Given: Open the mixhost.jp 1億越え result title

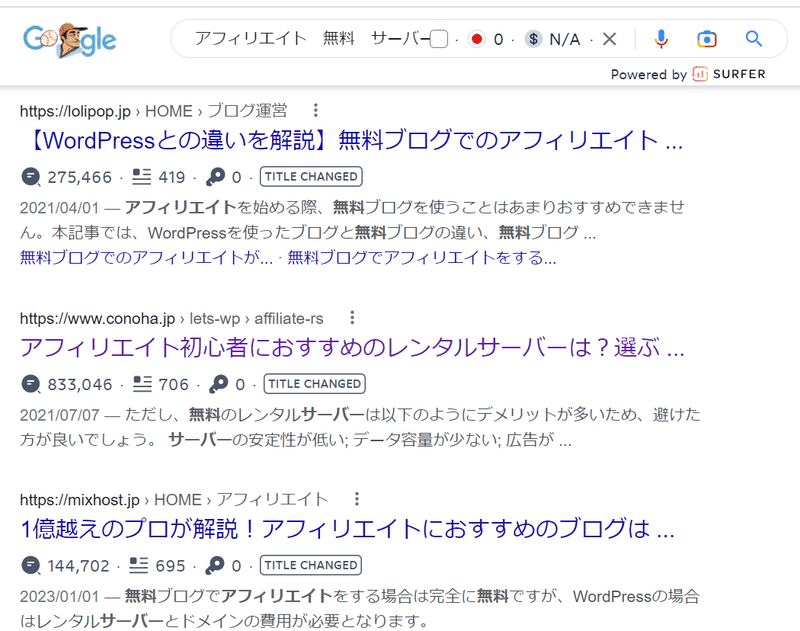Looking at the screenshot, I should 347,529.
